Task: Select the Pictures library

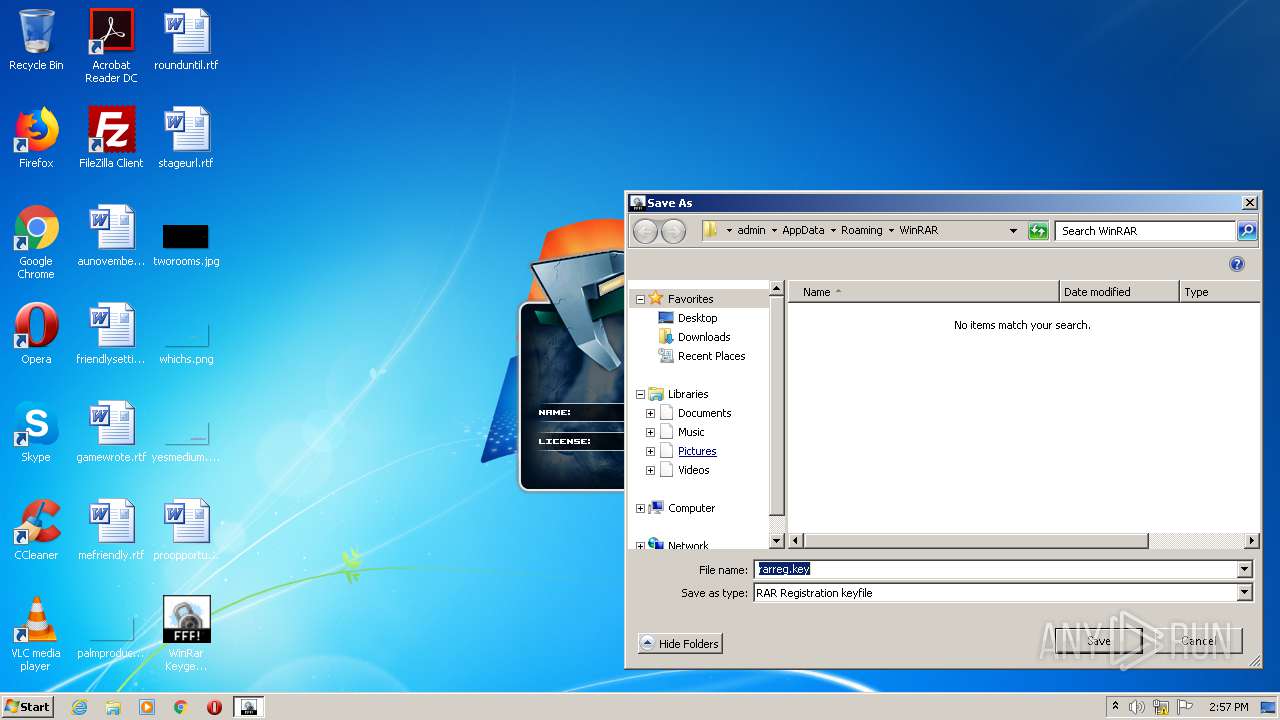Action: pos(697,451)
